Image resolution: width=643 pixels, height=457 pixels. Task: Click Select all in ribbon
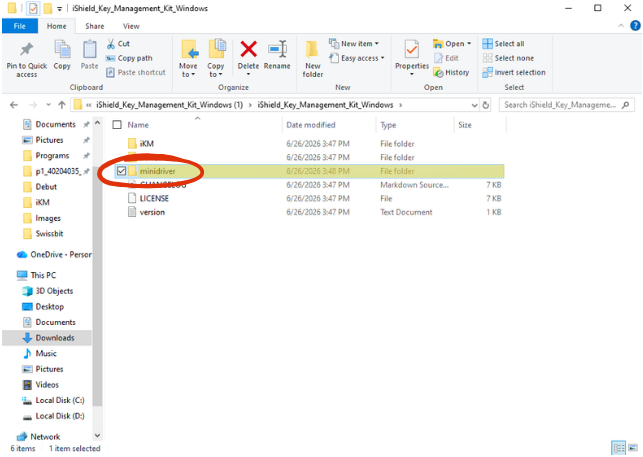(x=504, y=43)
